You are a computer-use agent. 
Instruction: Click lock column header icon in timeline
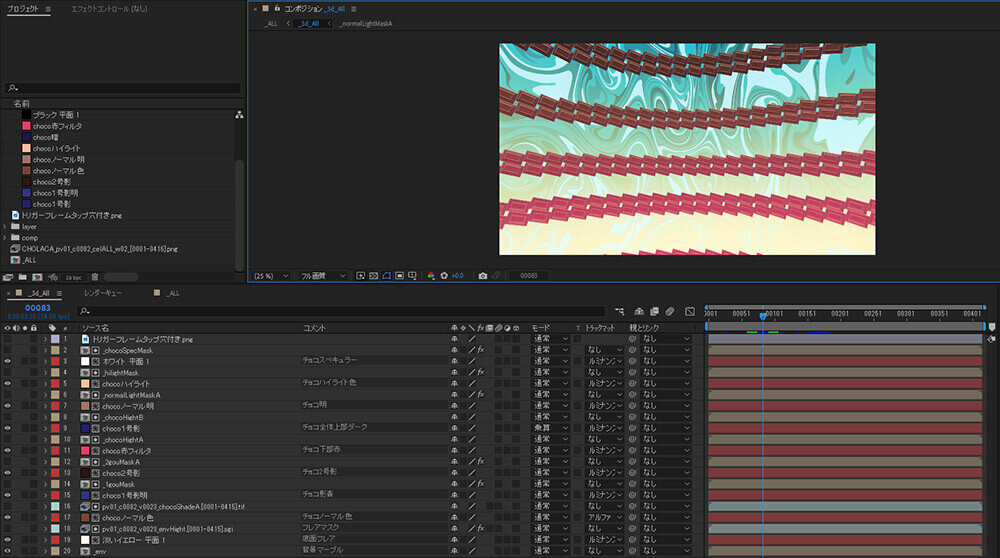(x=34, y=328)
